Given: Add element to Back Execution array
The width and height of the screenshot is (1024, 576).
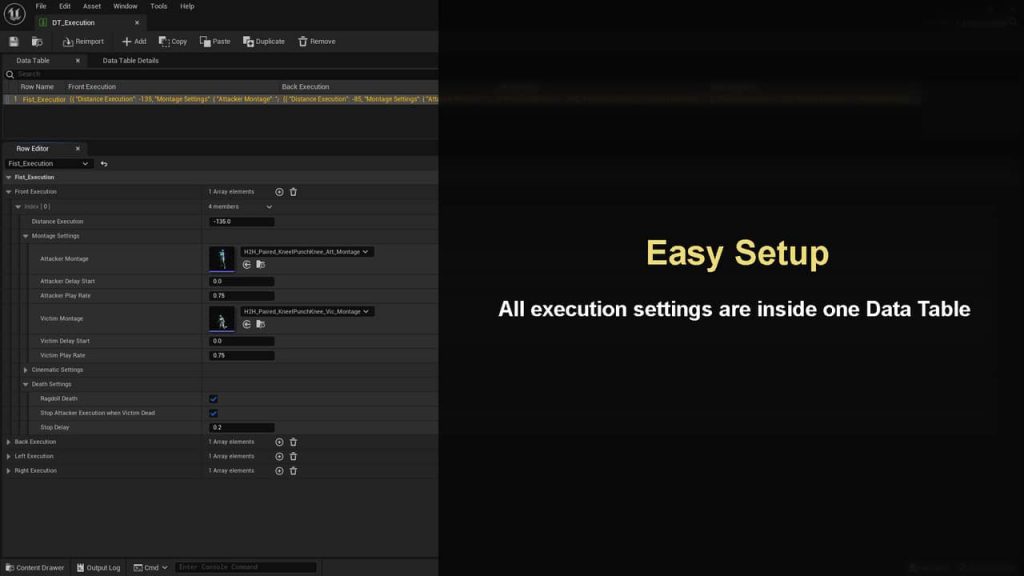Looking at the screenshot, I should pyautogui.click(x=280, y=442).
